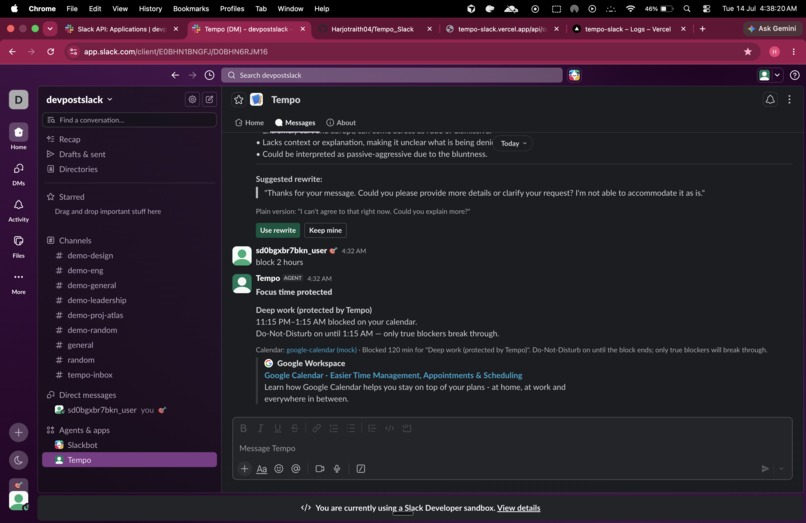The image size is (806, 523).
Task: Open send options dropdown arrow
Action: [781, 468]
